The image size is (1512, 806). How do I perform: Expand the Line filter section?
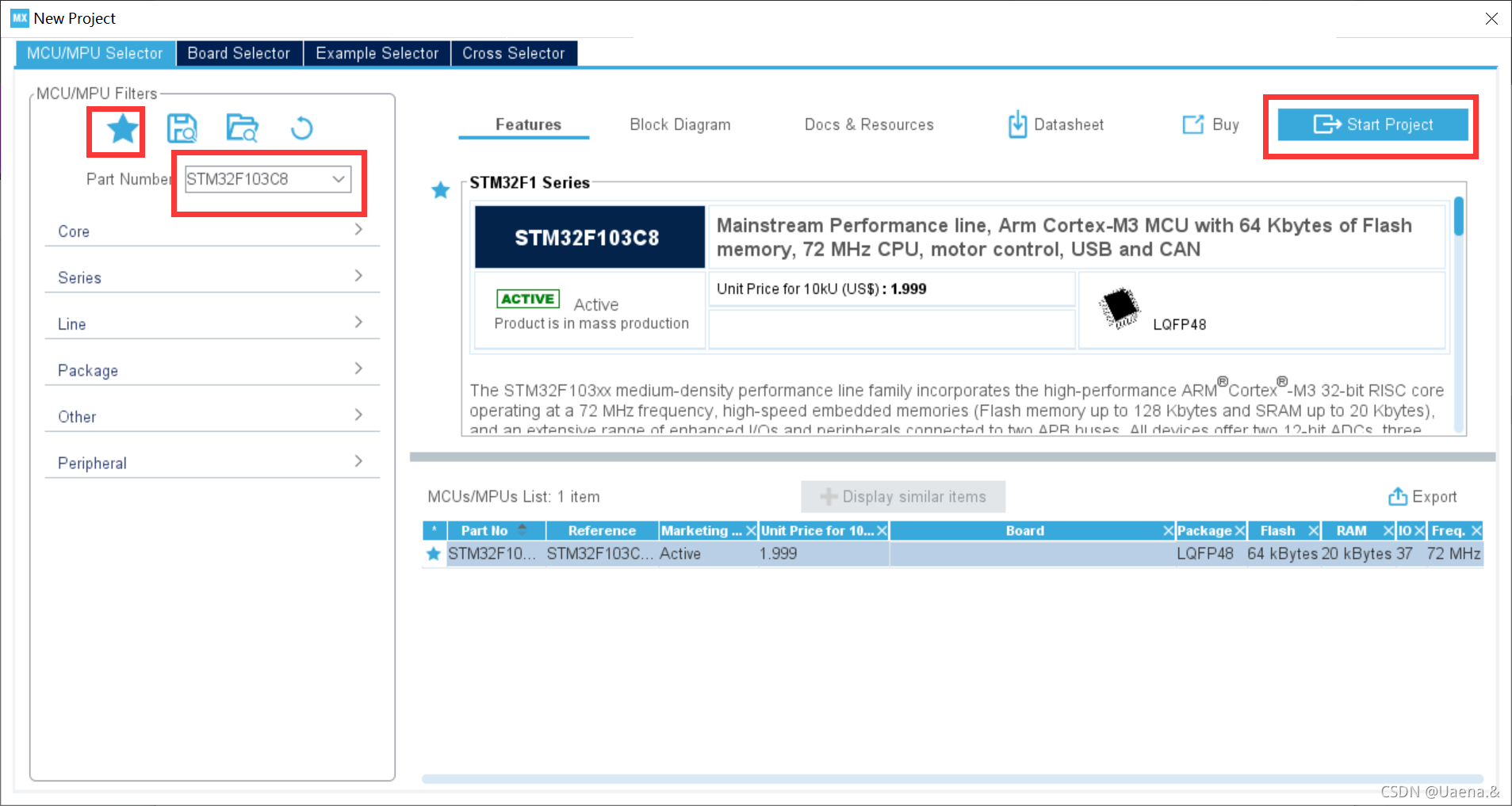pyautogui.click(x=212, y=323)
